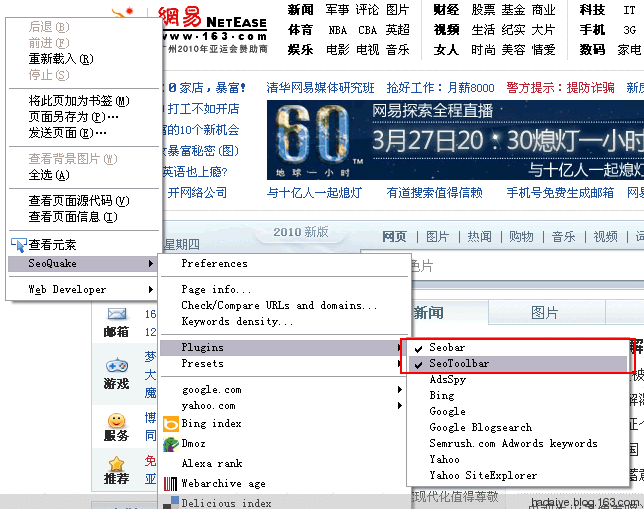Click the 财经 navigation link

tap(446, 9)
